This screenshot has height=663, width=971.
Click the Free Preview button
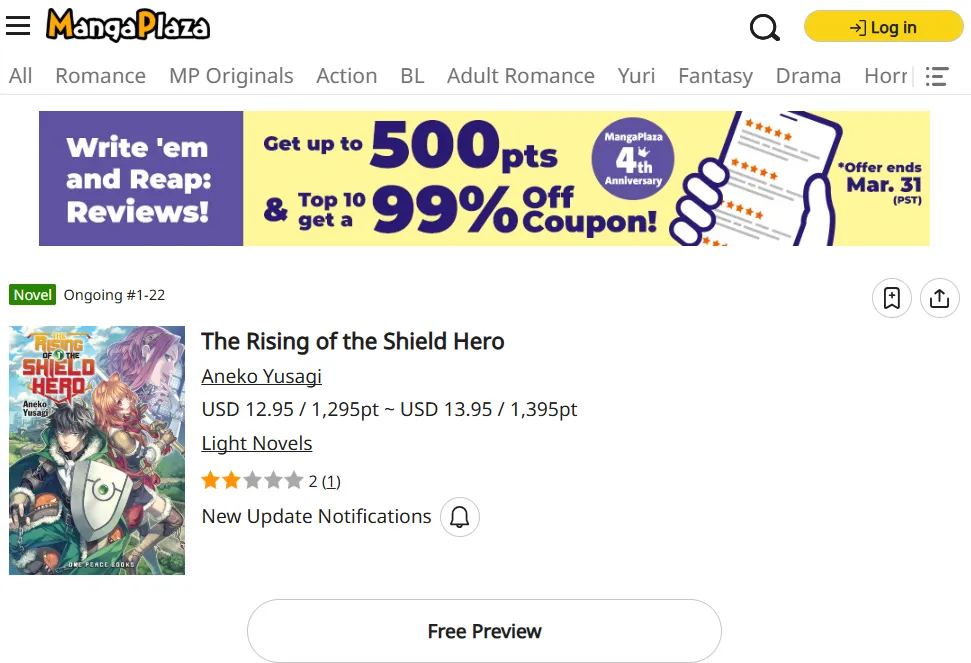484,631
